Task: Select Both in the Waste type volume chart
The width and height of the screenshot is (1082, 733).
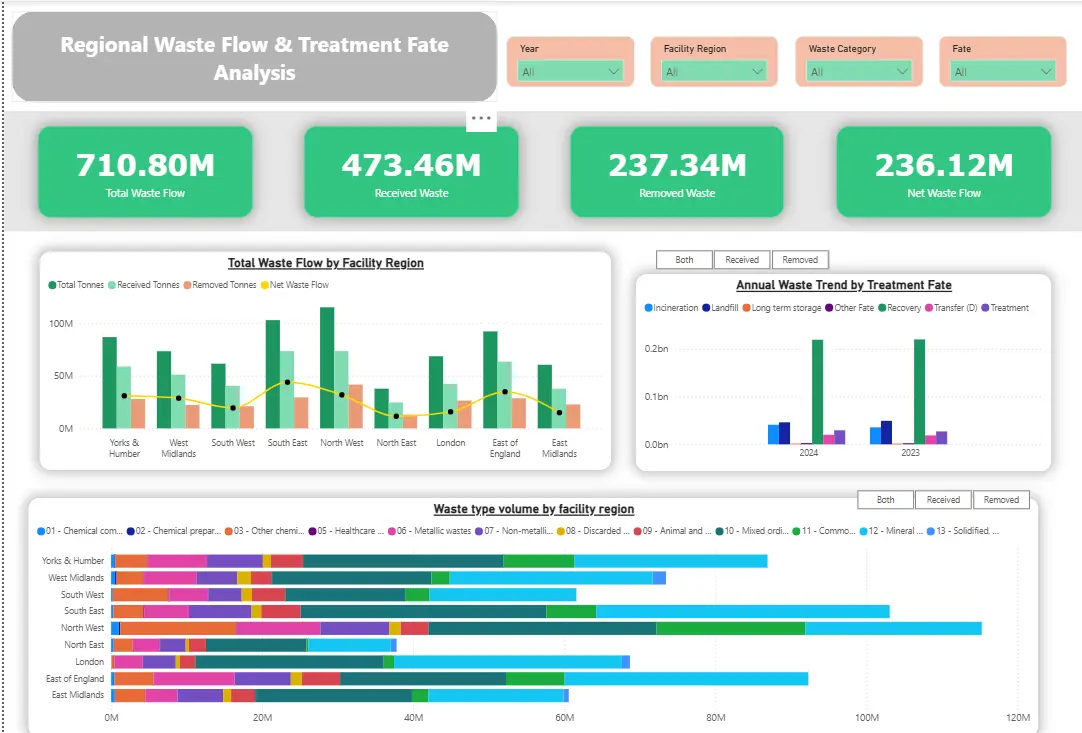Action: [885, 500]
